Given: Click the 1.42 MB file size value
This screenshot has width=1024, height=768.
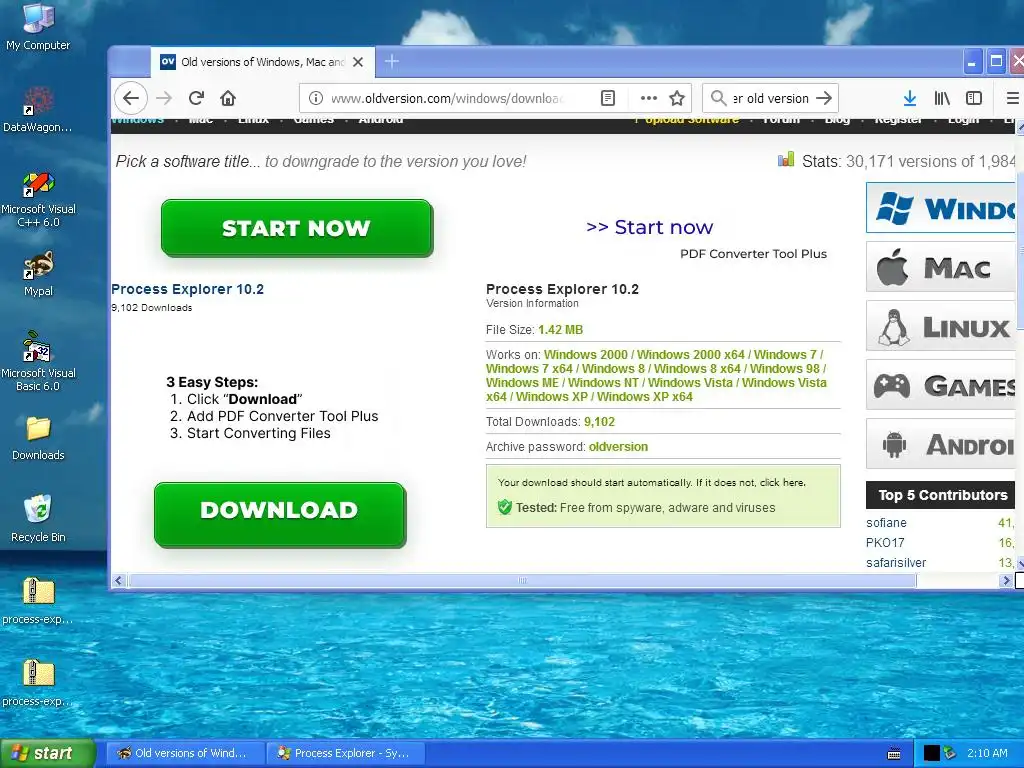Looking at the screenshot, I should (560, 330).
